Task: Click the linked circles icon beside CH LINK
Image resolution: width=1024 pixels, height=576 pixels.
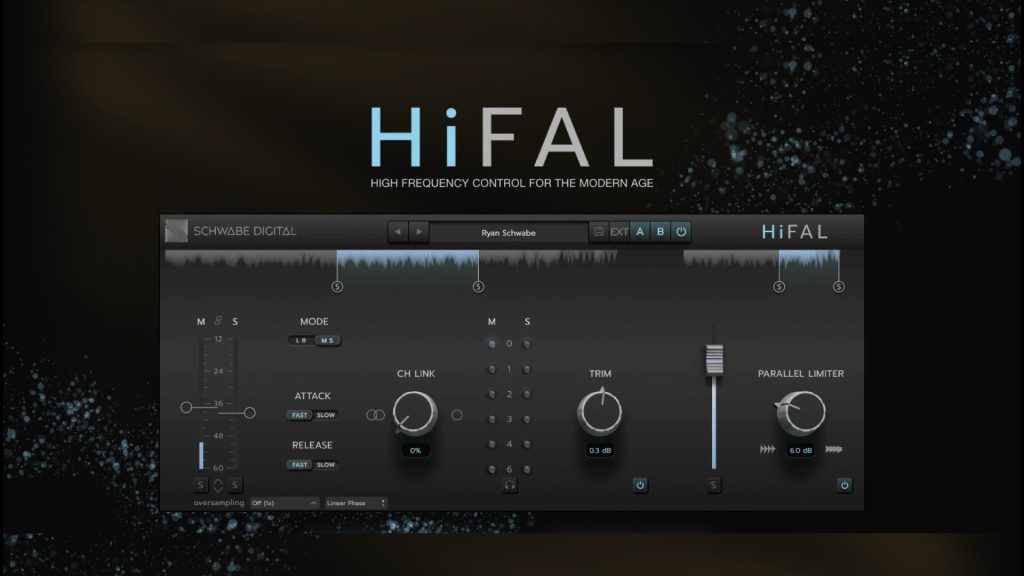Action: (x=375, y=414)
